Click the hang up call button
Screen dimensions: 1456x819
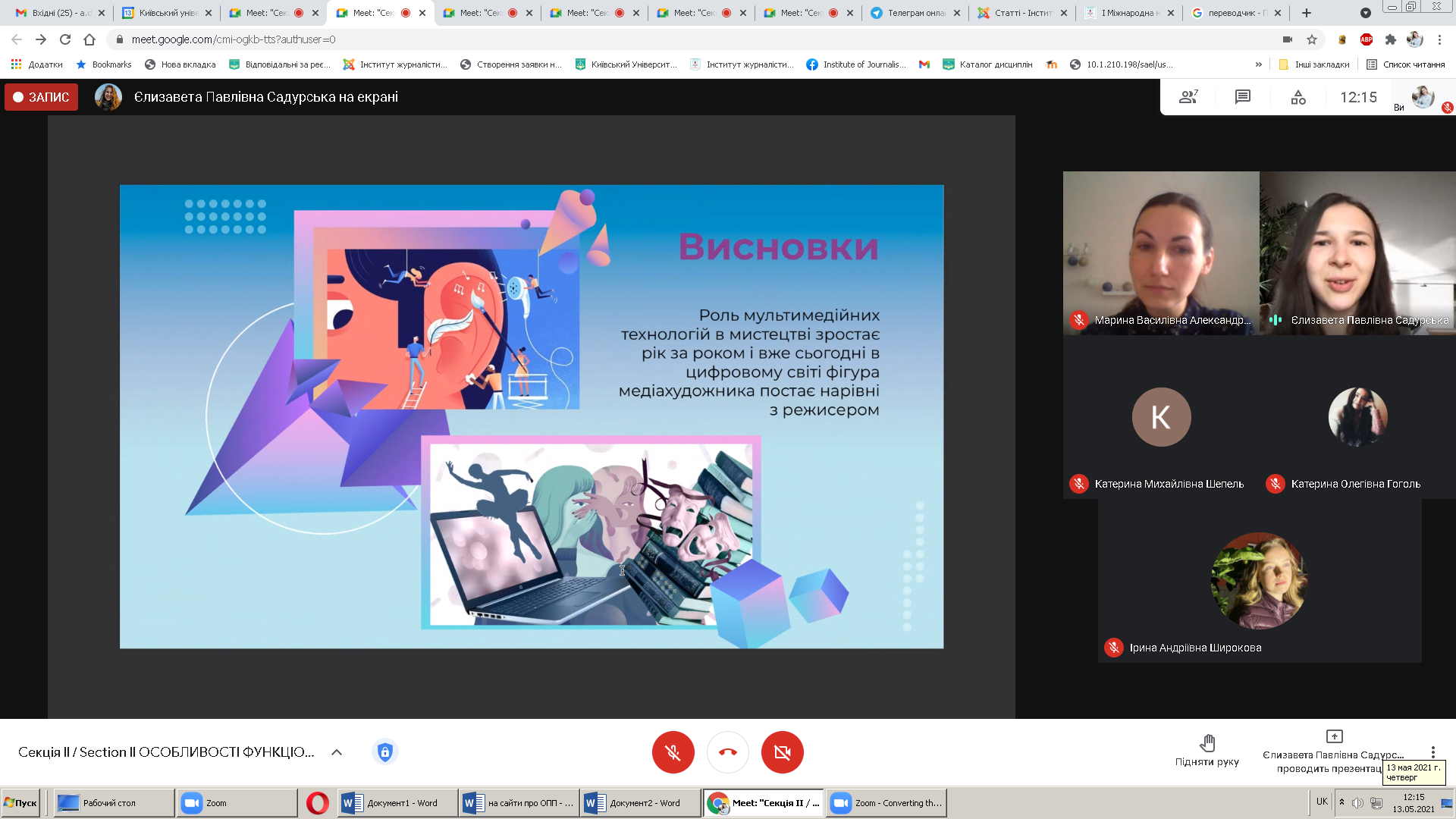tap(727, 752)
